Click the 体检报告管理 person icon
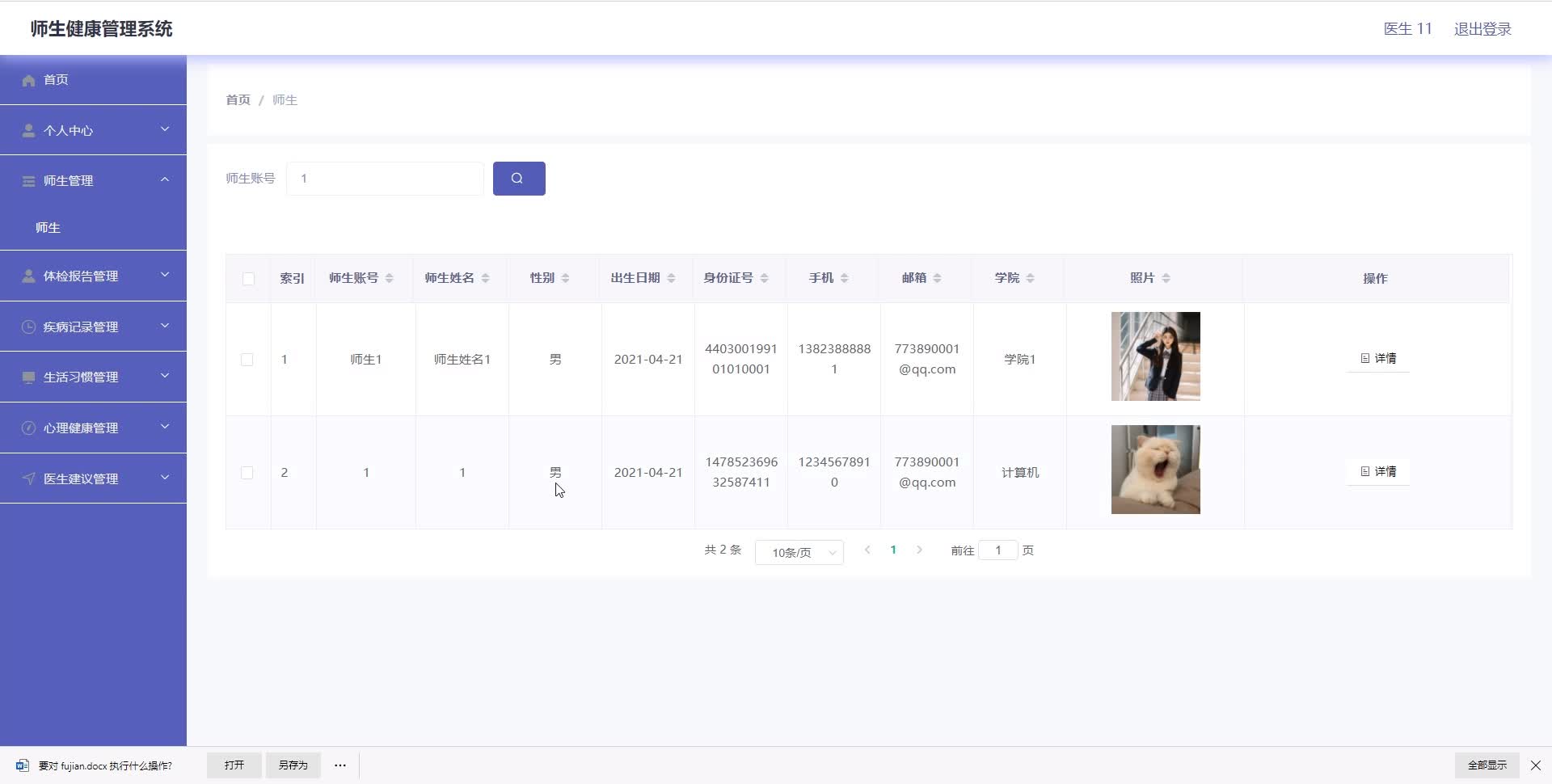The width and height of the screenshot is (1552, 784). 29,276
